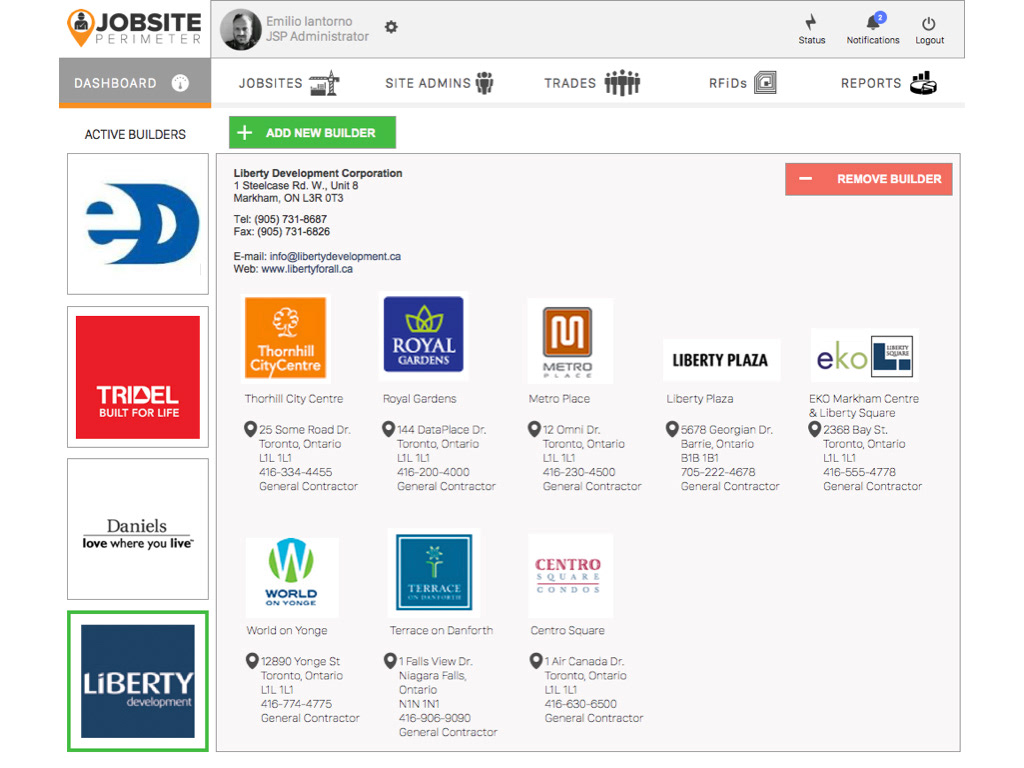Click the Liberty Plaza logo

tap(721, 360)
